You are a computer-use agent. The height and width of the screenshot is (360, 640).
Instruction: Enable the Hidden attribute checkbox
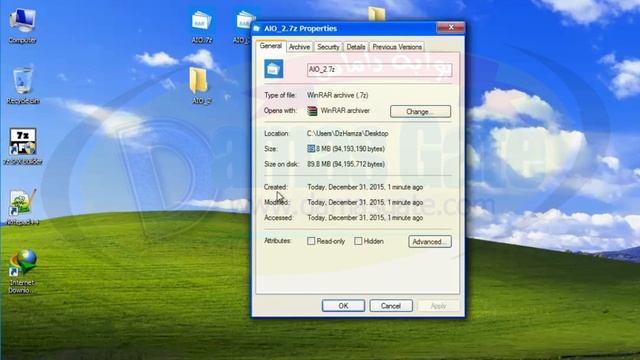(358, 241)
